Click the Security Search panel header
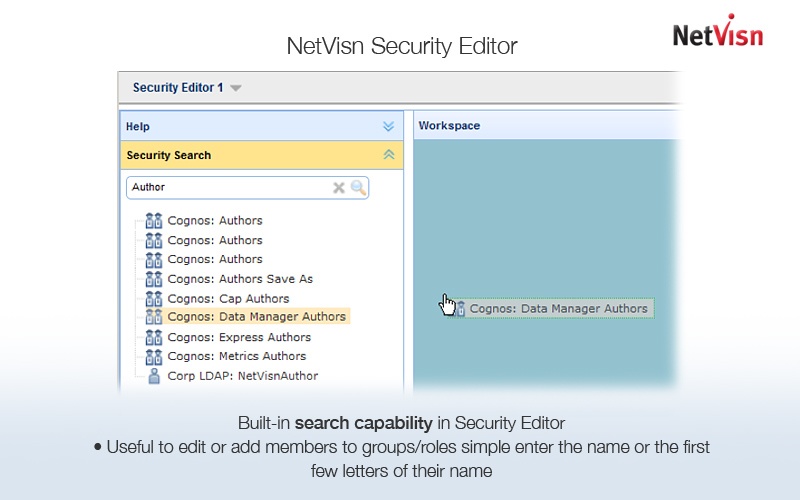The image size is (800, 500). (x=262, y=155)
